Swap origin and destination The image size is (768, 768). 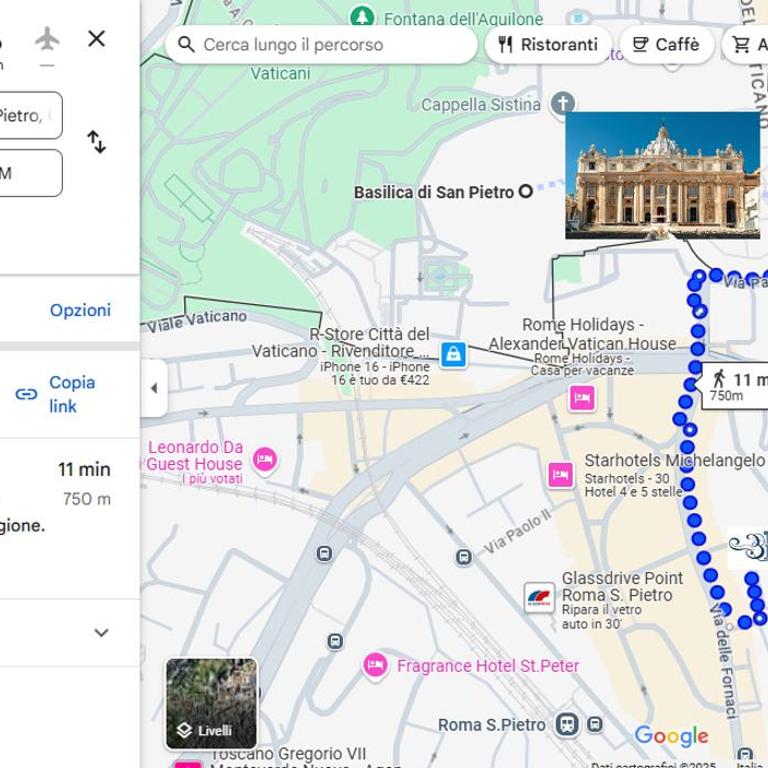(x=96, y=142)
